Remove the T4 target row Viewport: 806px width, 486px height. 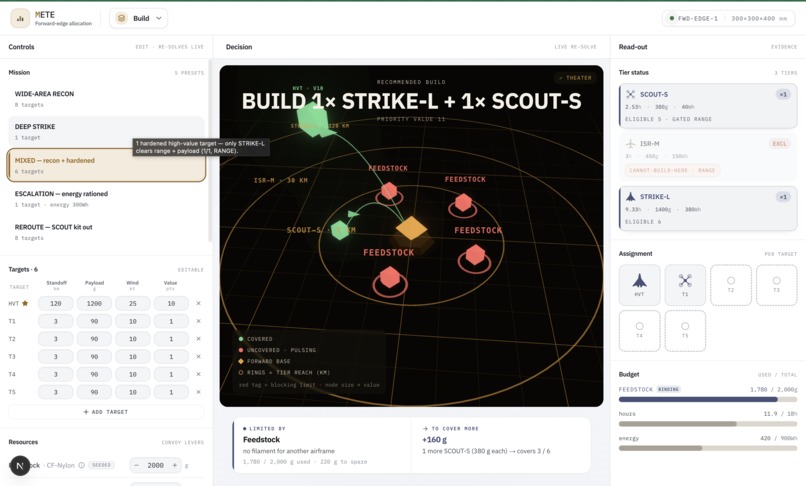click(198, 374)
